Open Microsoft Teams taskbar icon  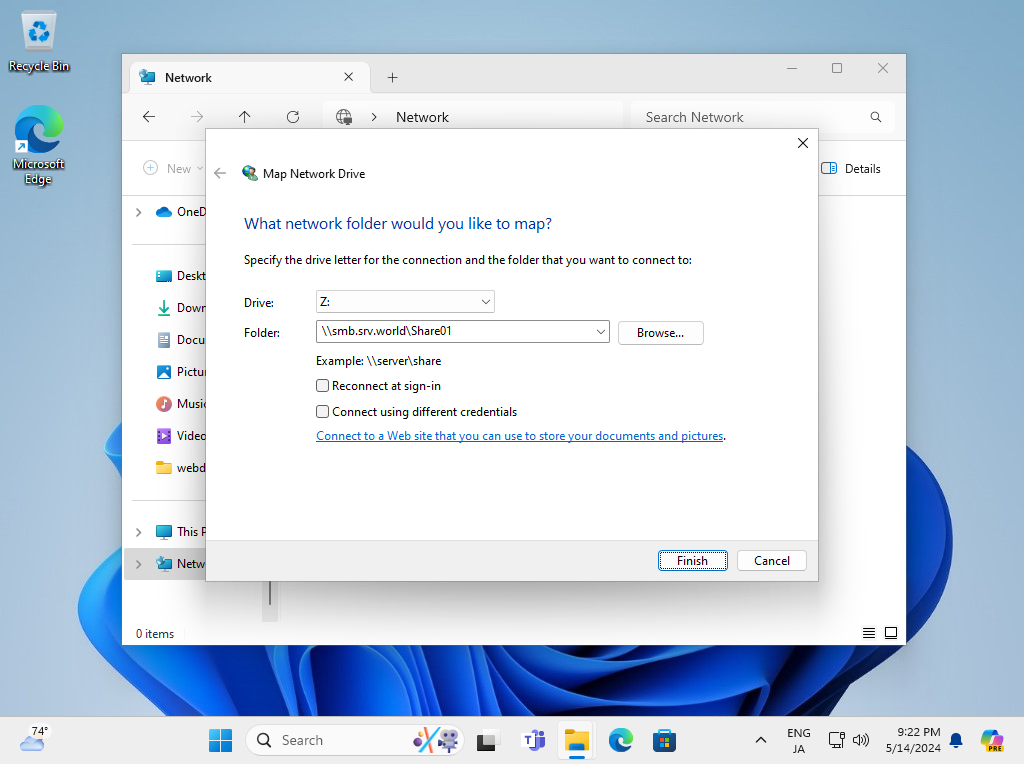pos(534,740)
